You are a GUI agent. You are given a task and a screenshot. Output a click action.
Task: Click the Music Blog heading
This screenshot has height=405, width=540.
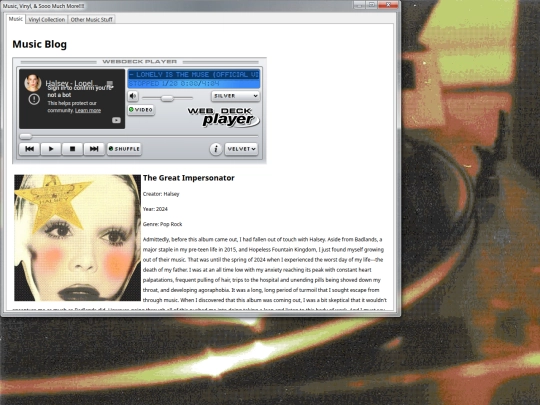(40, 44)
